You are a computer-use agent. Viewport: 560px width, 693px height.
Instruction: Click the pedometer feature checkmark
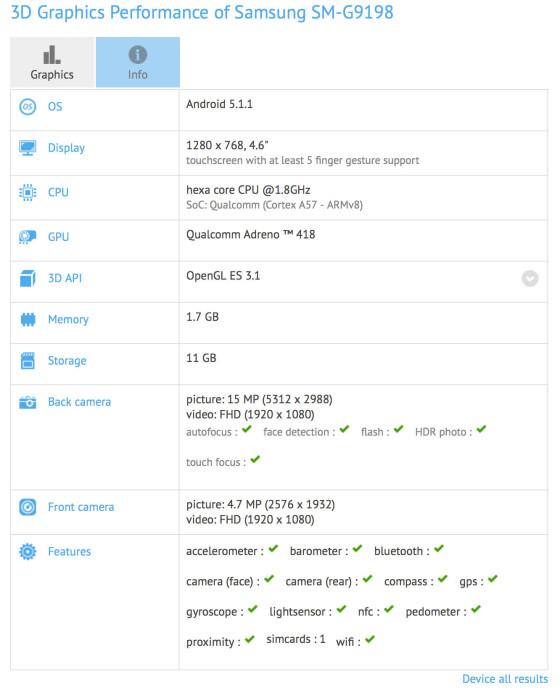[476, 609]
